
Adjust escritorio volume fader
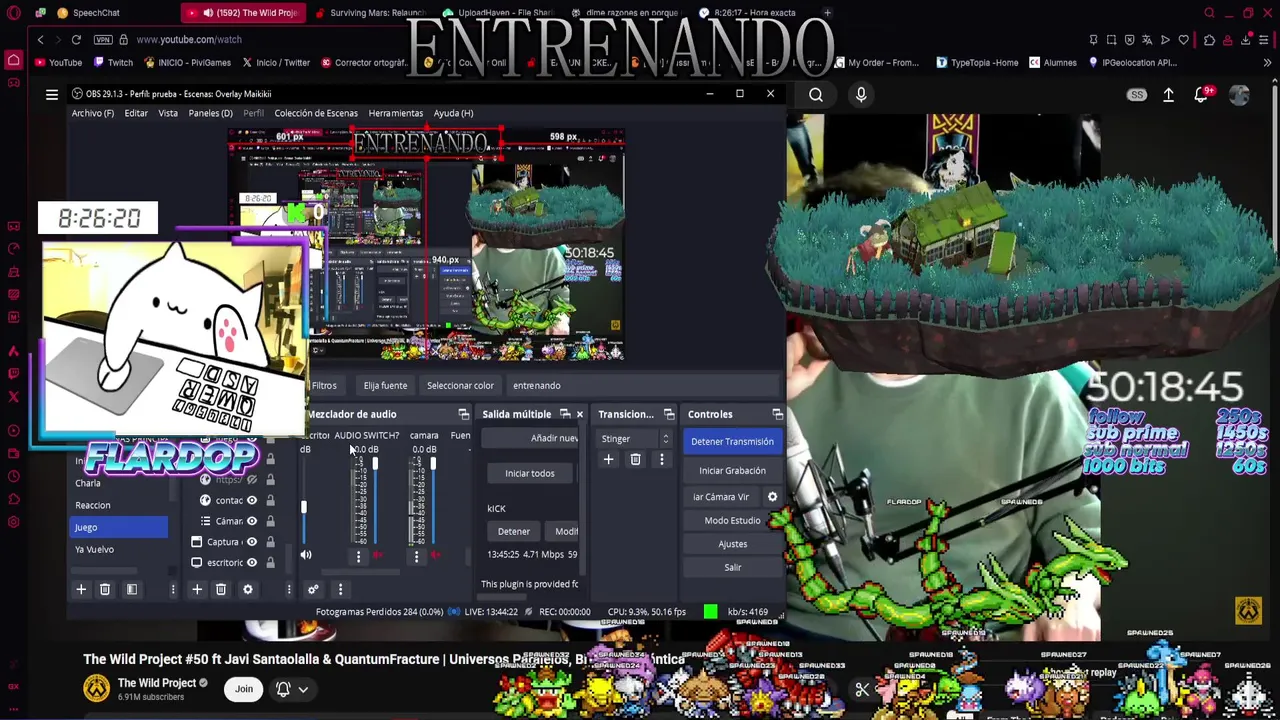[x=304, y=507]
